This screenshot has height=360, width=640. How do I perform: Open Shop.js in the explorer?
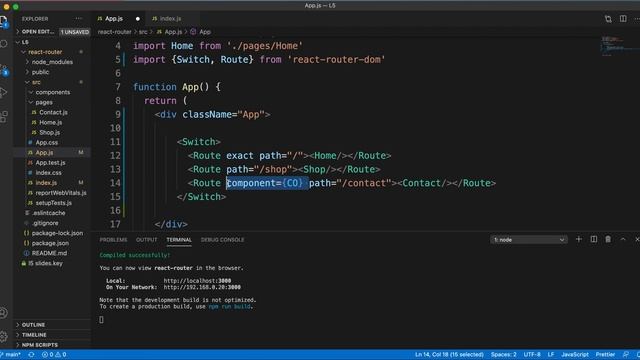pyautogui.click(x=49, y=132)
